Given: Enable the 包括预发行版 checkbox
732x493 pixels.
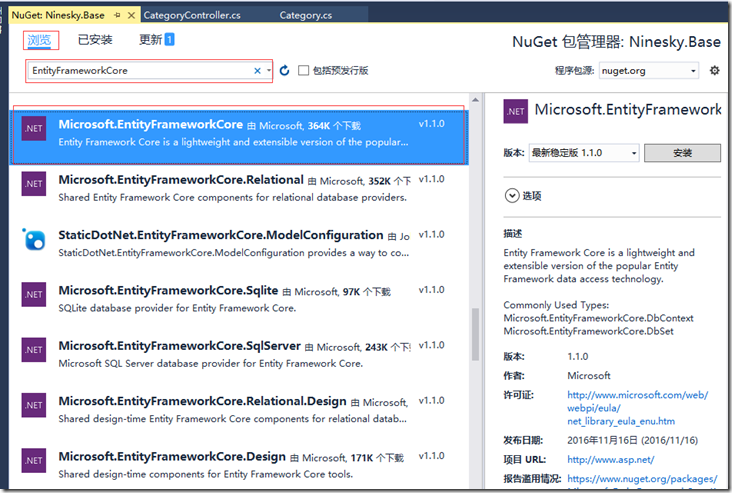Looking at the screenshot, I should pyautogui.click(x=303, y=70).
